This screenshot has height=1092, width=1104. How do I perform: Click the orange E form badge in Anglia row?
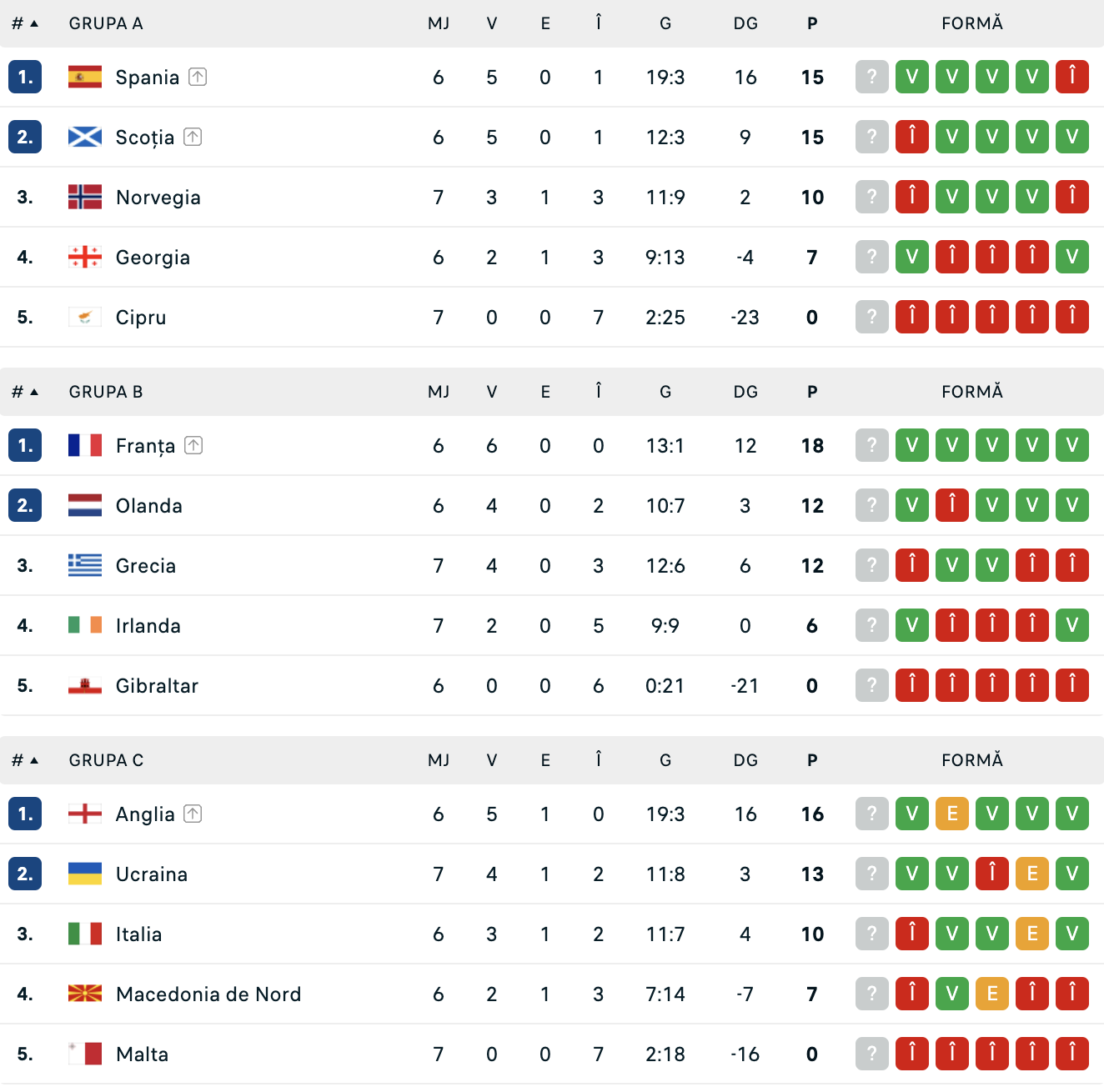[x=952, y=814]
